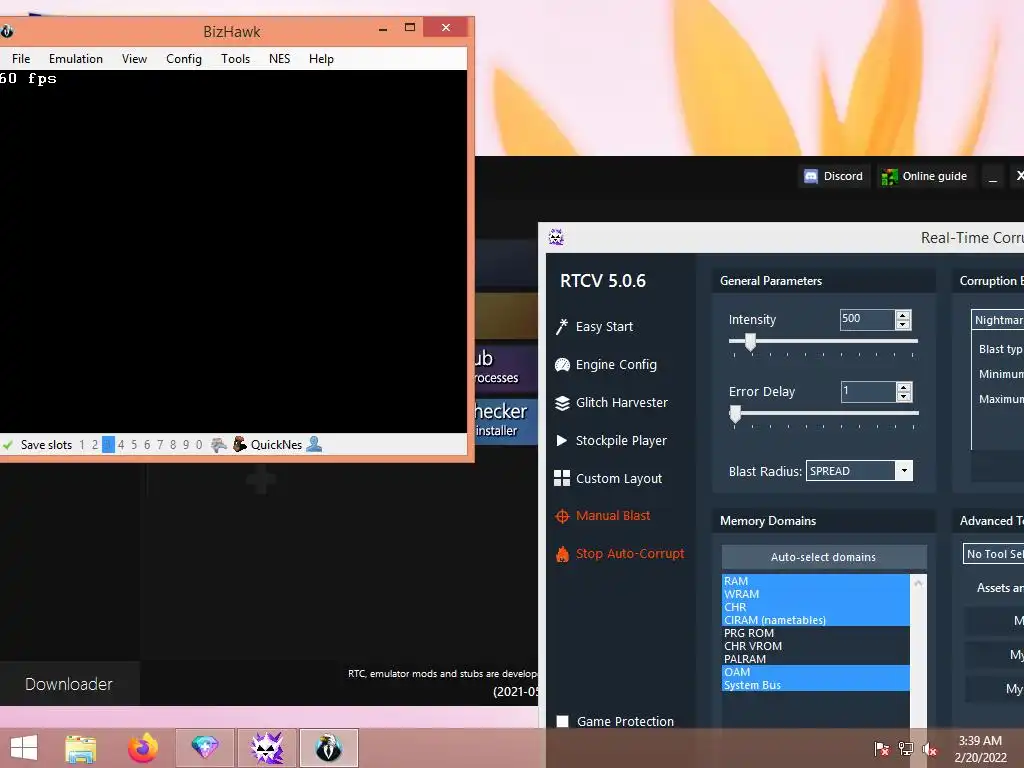The width and height of the screenshot is (1024, 768).
Task: Open the Windows Start button
Action: point(24,748)
